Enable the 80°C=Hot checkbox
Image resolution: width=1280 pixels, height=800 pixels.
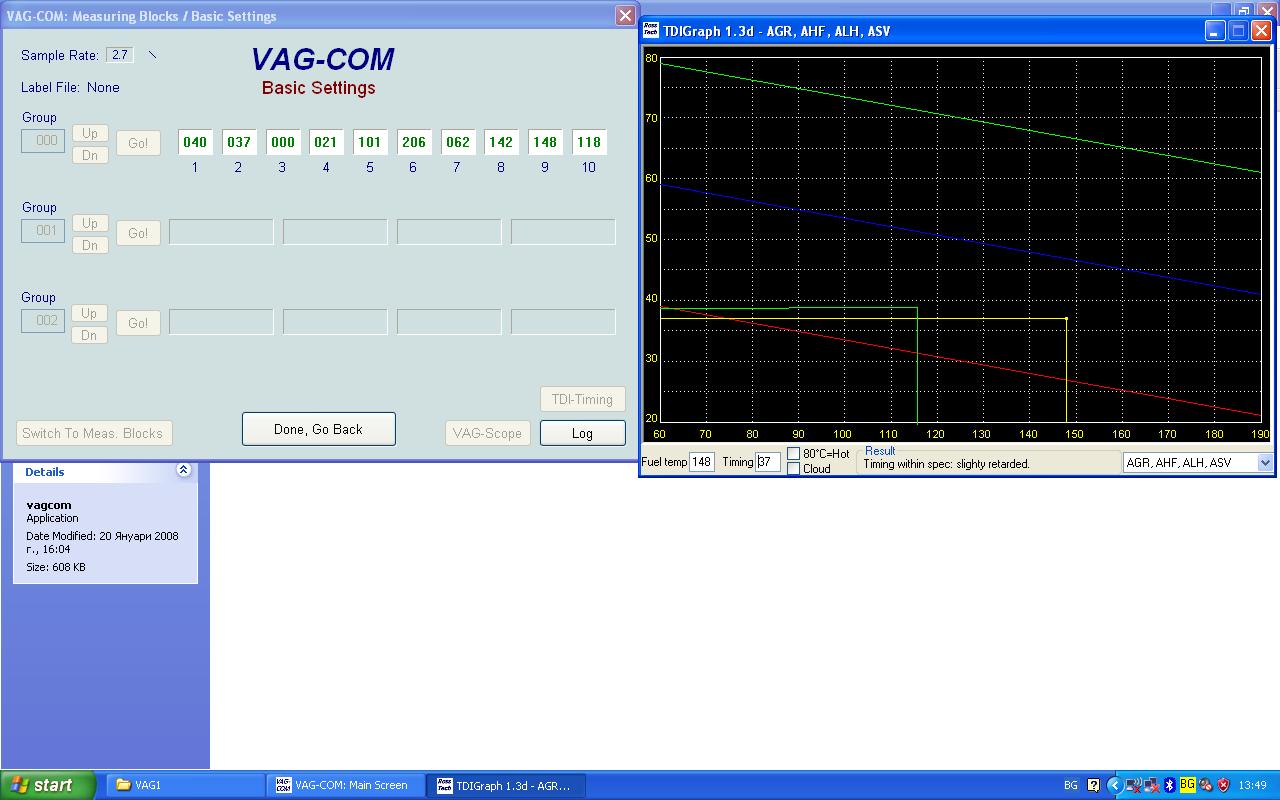click(794, 454)
